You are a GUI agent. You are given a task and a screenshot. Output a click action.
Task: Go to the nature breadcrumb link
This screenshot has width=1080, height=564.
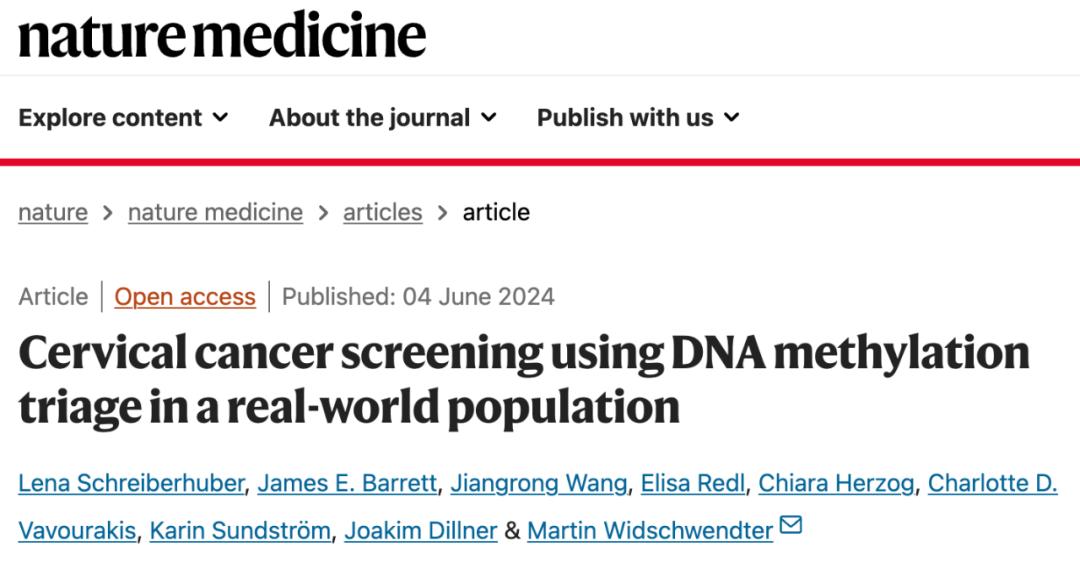click(x=53, y=212)
